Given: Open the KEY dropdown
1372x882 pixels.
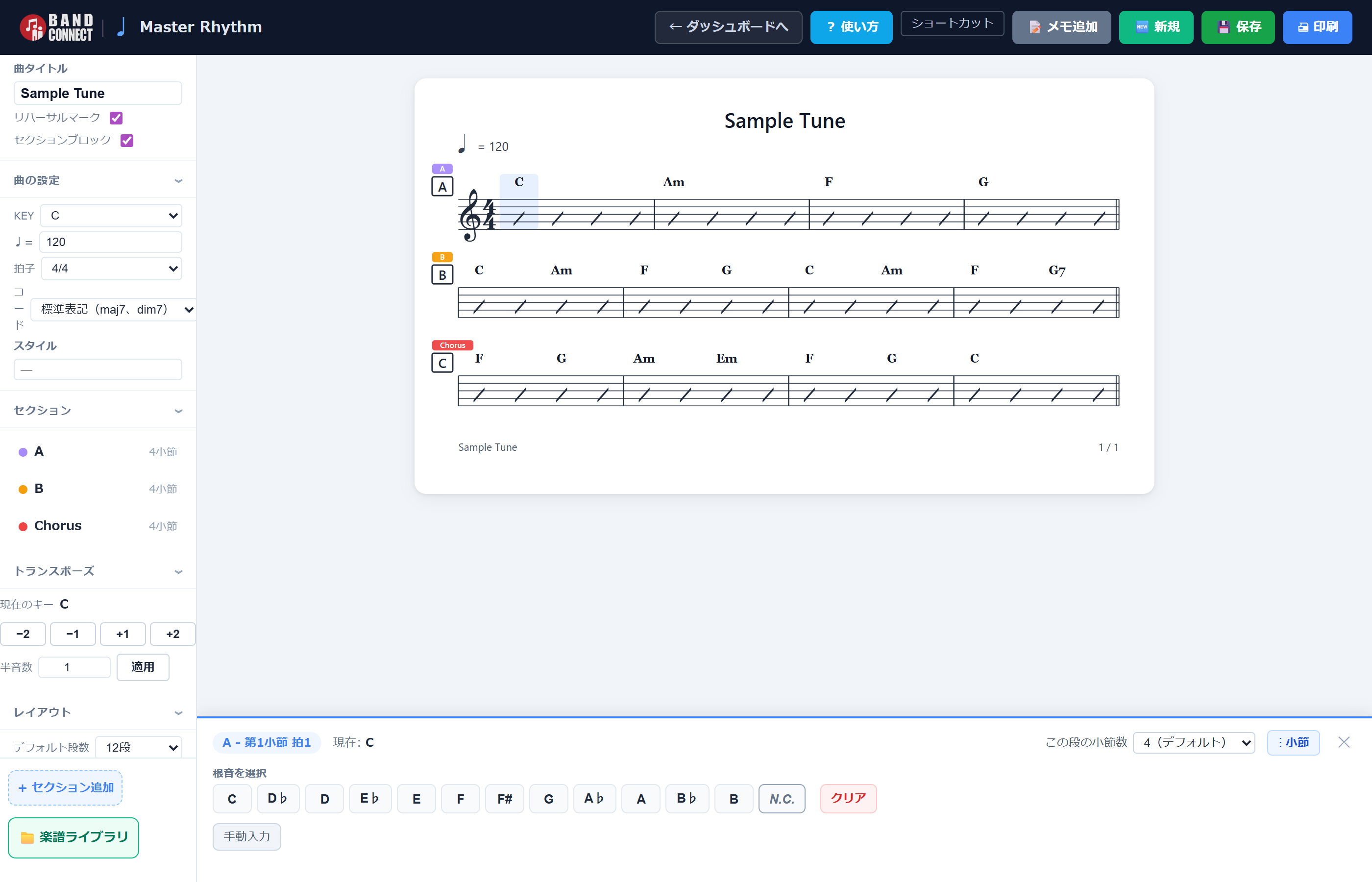Looking at the screenshot, I should coord(111,216).
